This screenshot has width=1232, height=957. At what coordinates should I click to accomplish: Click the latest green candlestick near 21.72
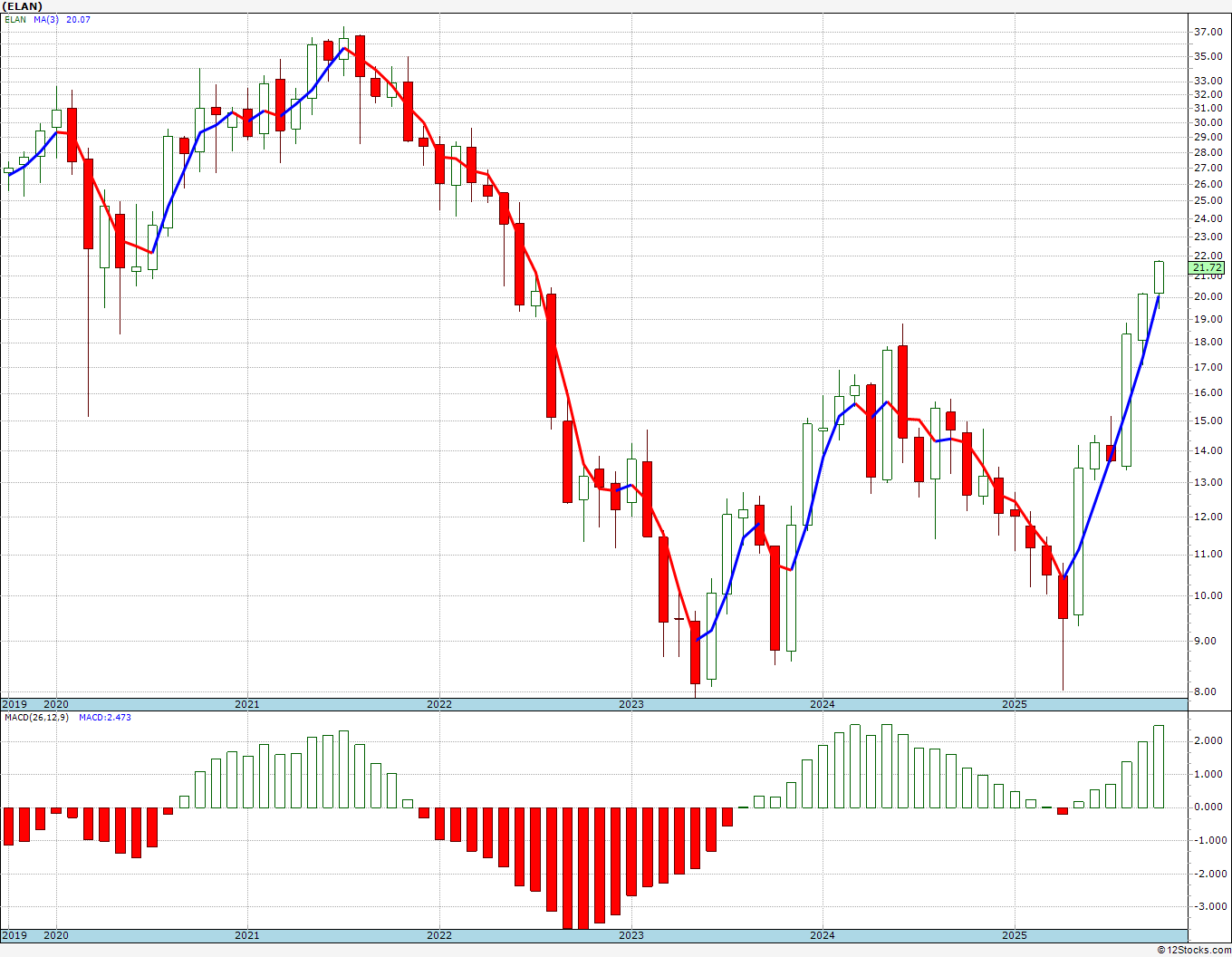click(1159, 277)
